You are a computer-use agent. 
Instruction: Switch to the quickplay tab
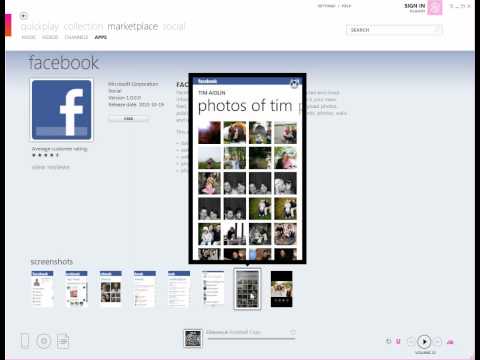(x=40, y=26)
